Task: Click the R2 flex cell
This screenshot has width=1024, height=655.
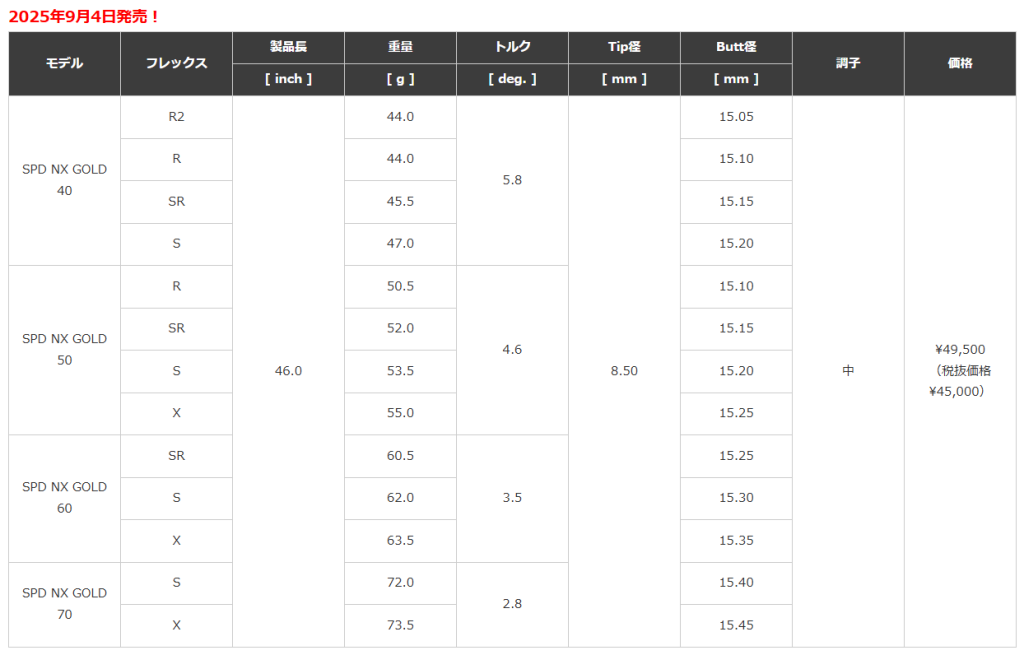Action: click(176, 116)
